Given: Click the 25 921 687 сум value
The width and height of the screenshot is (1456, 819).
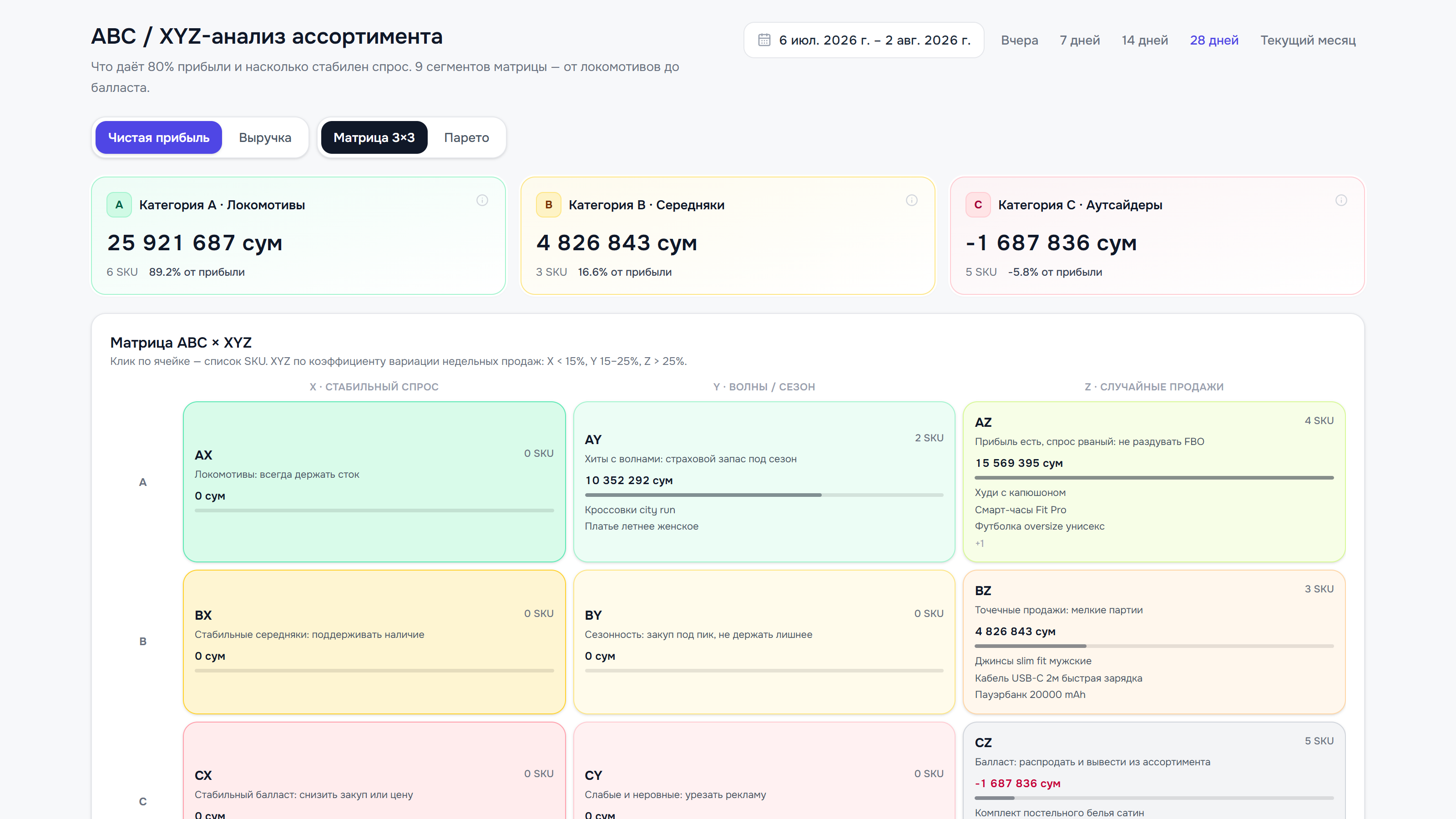Looking at the screenshot, I should (x=194, y=243).
